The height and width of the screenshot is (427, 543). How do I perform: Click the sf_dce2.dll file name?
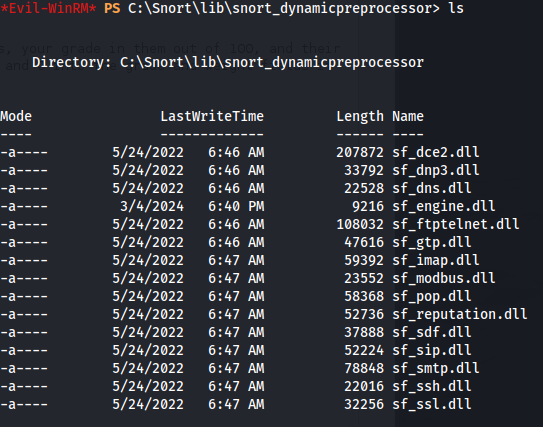point(435,152)
